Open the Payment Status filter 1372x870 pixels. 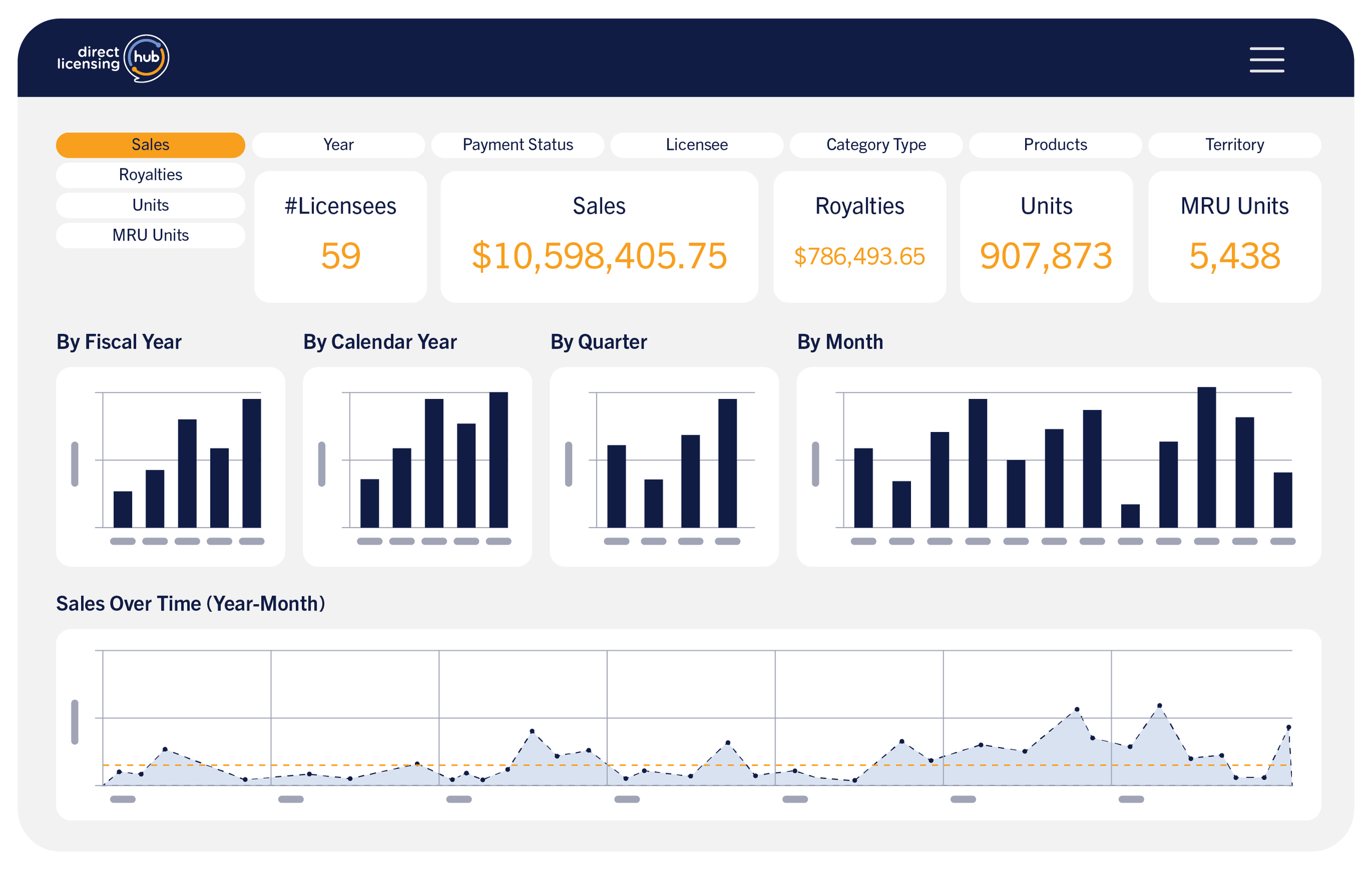[x=518, y=145]
